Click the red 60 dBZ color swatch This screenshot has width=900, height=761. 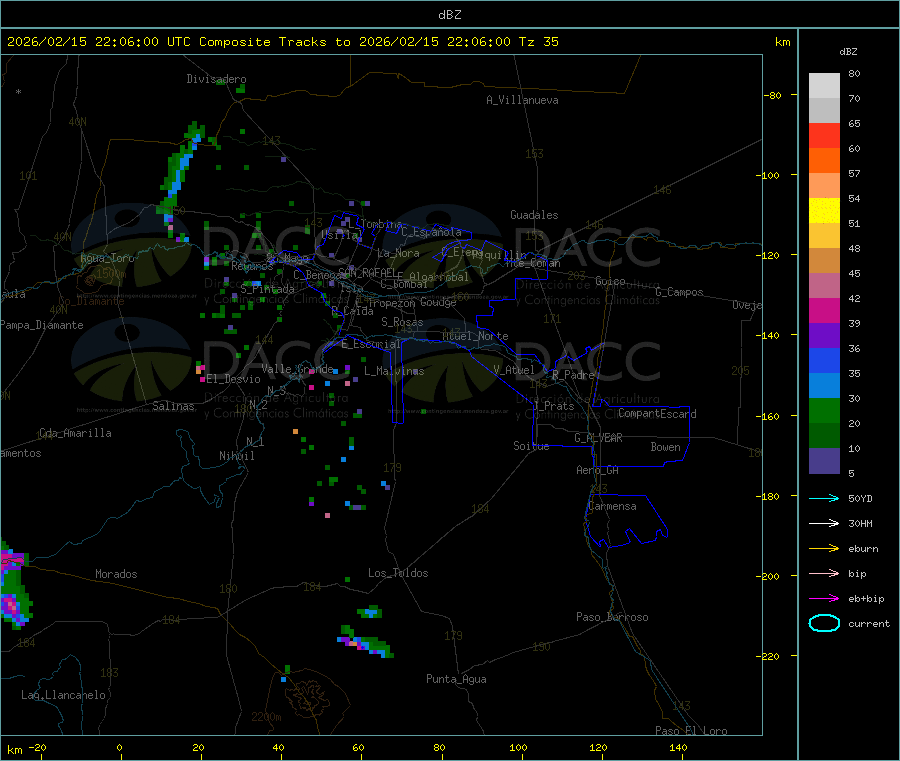point(824,135)
